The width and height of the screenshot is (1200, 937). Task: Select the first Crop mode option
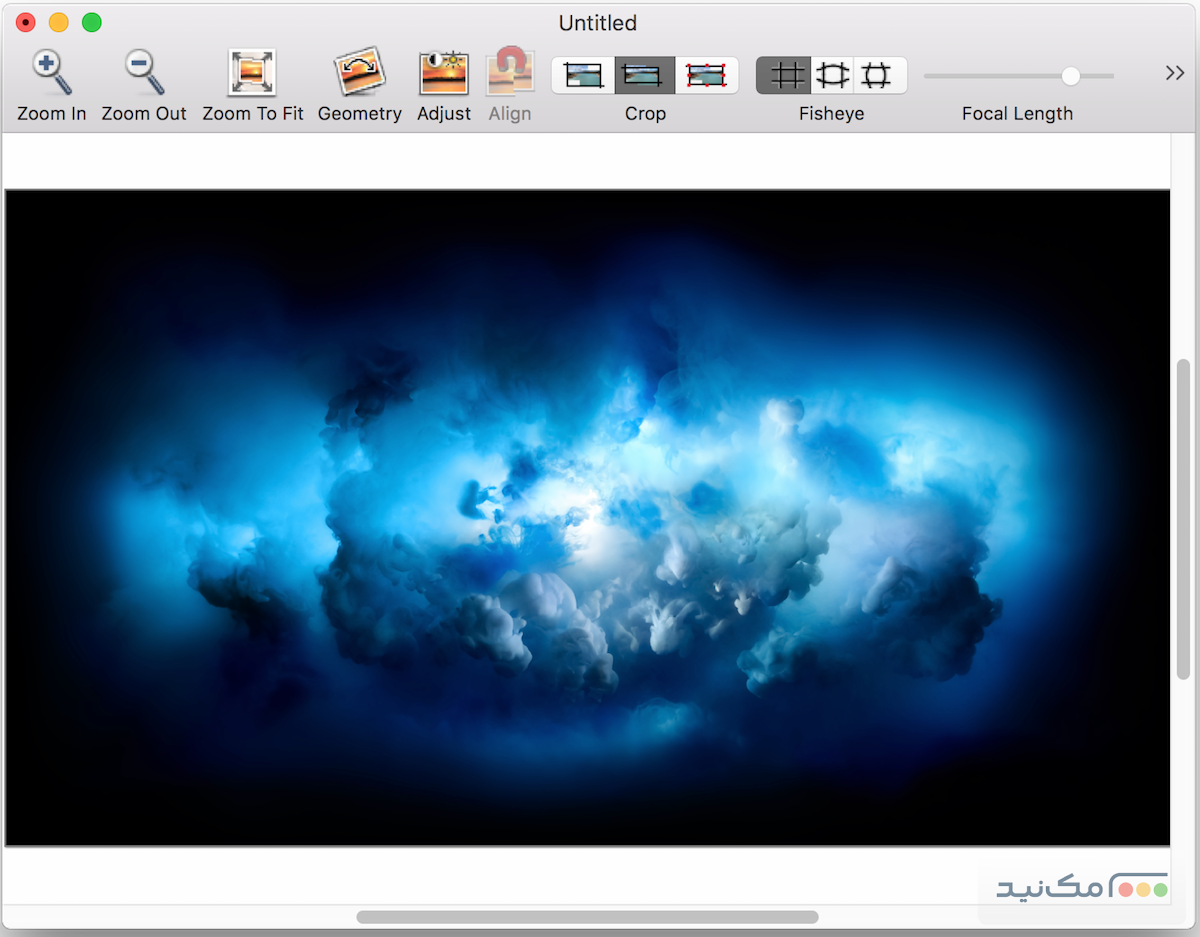[583, 75]
